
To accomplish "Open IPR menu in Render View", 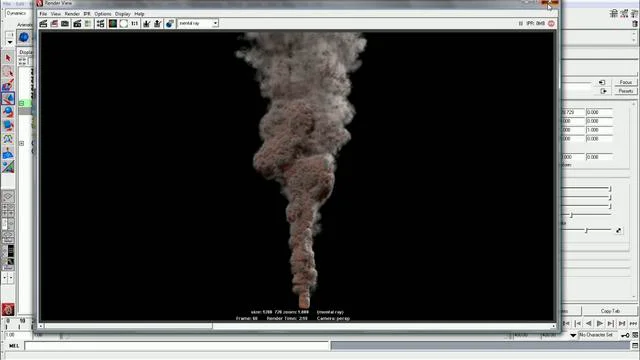I will (x=87, y=14).
